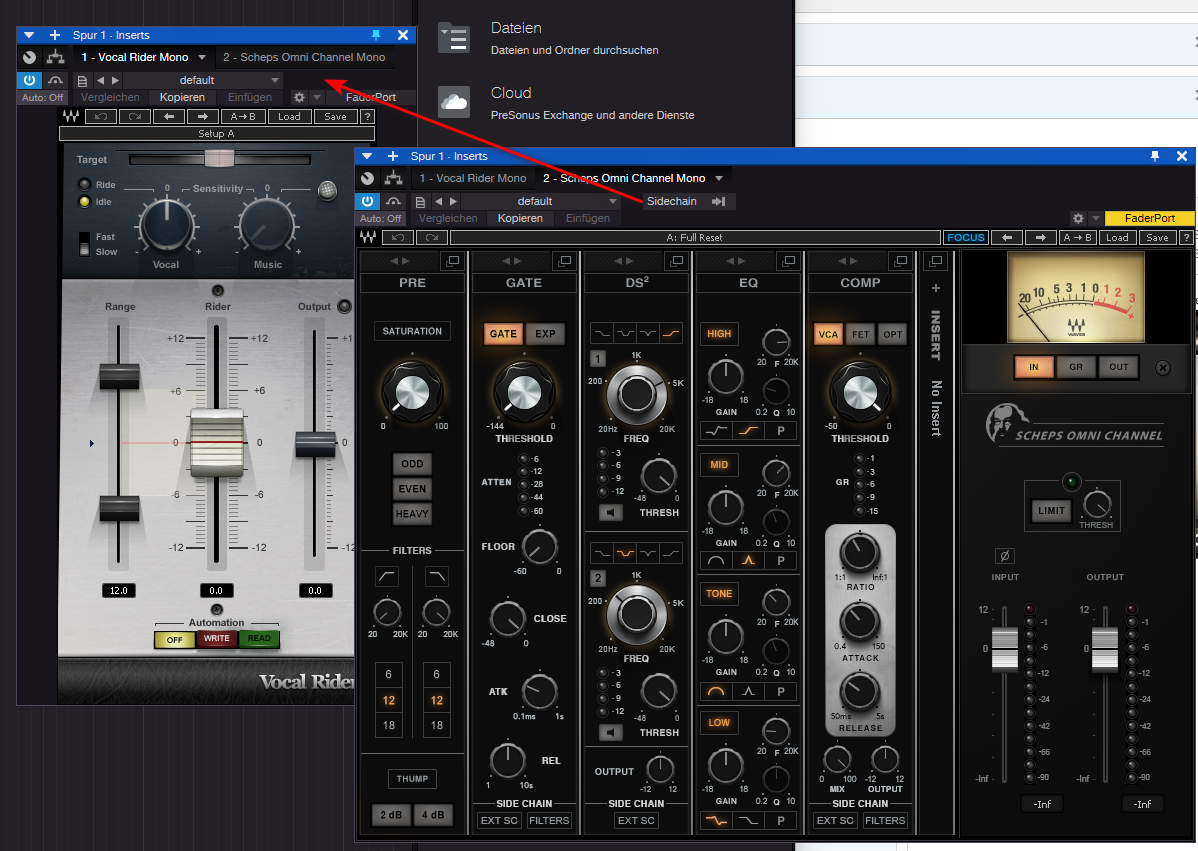Expand the Scheps Omni Channel Mono tab dropdown
This screenshot has width=1198, height=851.
(x=718, y=178)
